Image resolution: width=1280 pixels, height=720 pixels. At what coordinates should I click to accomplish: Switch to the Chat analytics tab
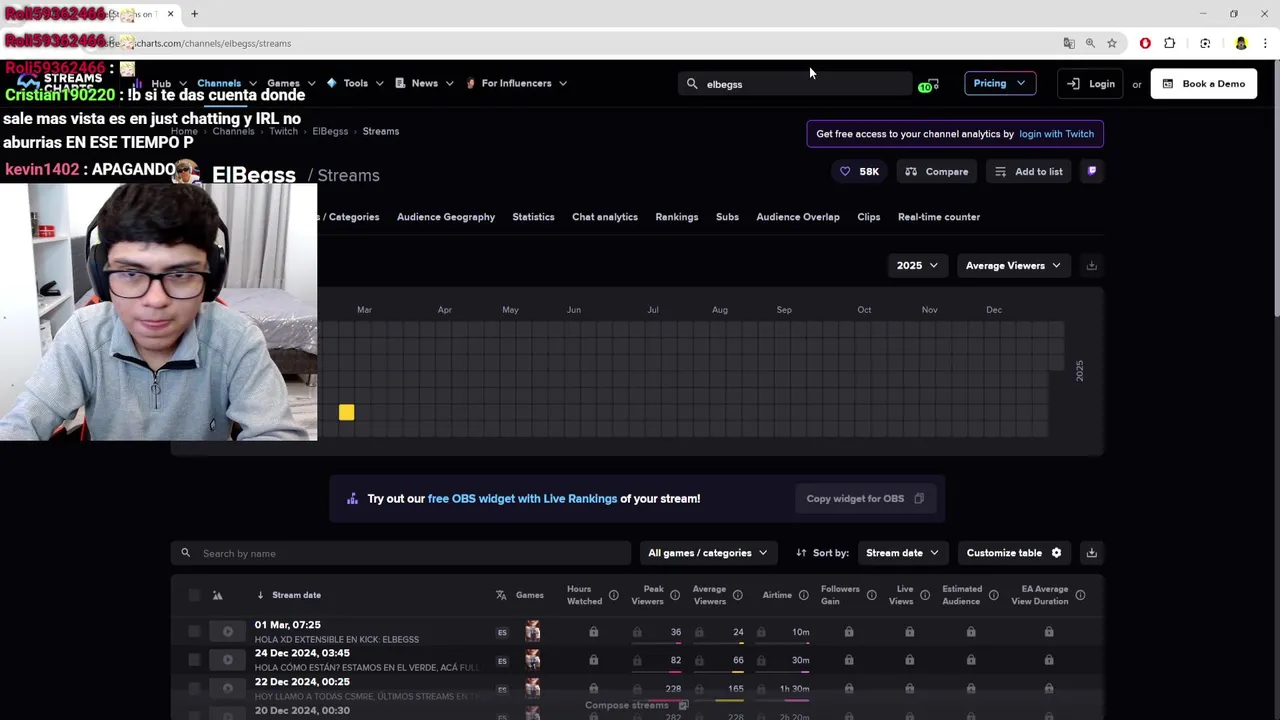[605, 217]
